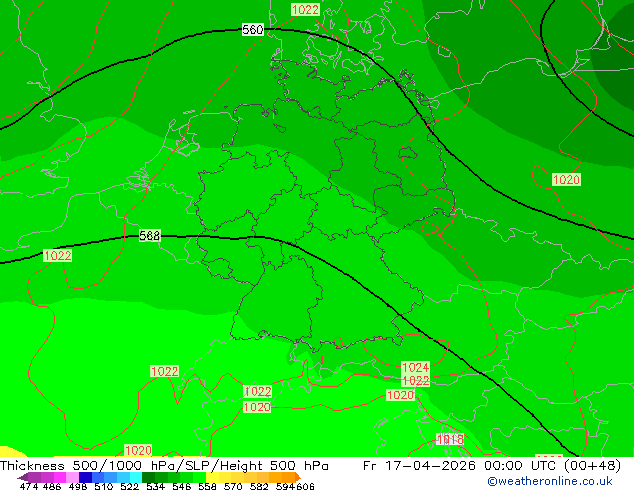Click the 560 height contour label

(252, 30)
